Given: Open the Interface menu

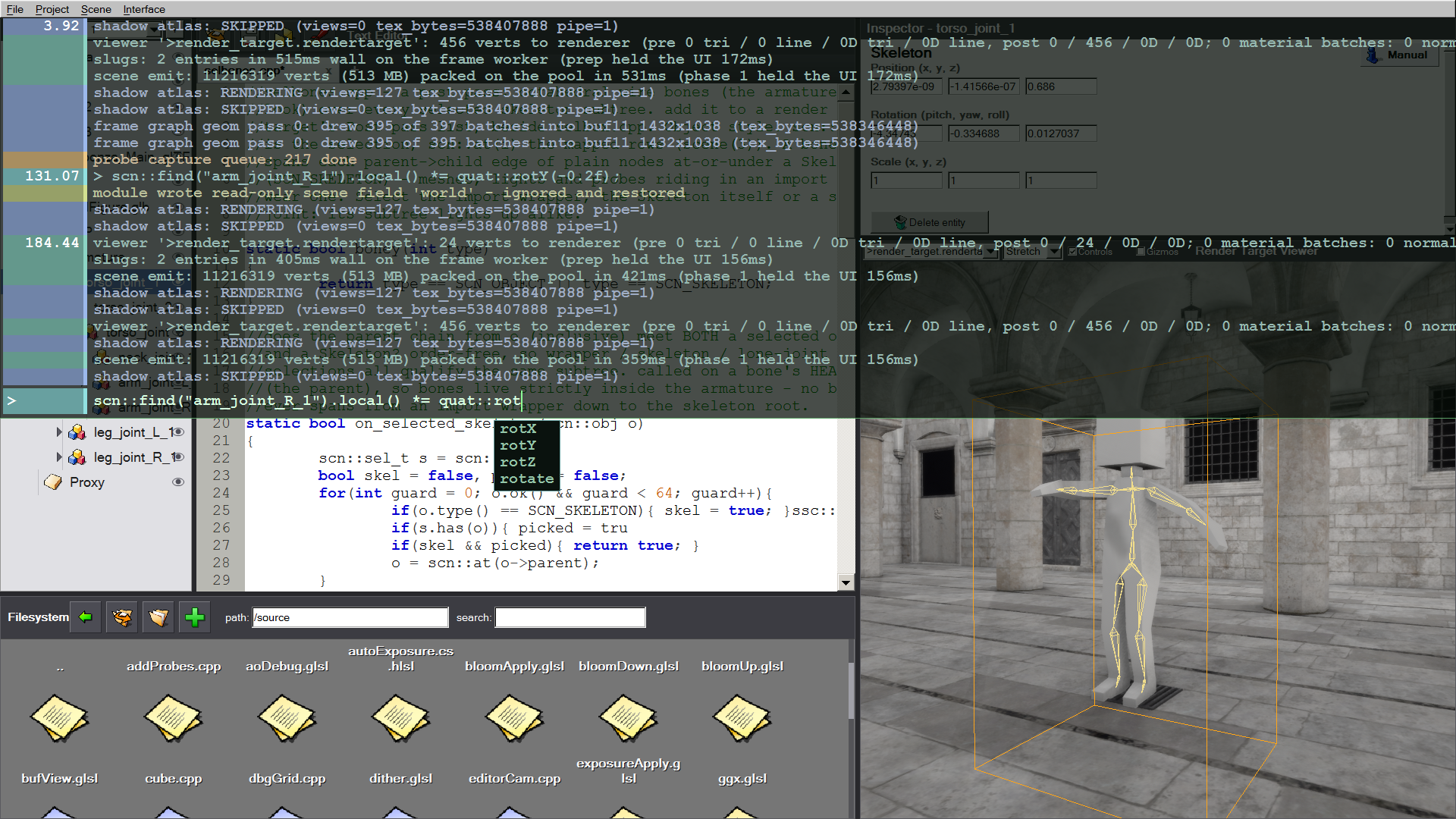Looking at the screenshot, I should tap(144, 9).
